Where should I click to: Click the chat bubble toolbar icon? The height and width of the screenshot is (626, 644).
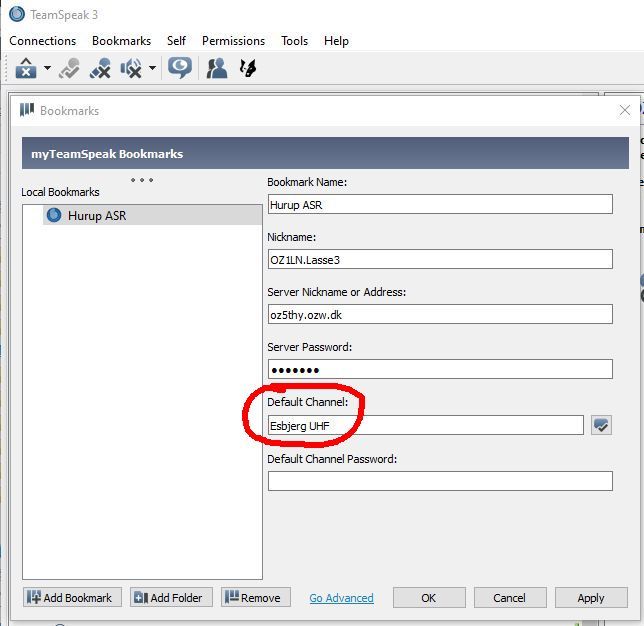point(179,68)
